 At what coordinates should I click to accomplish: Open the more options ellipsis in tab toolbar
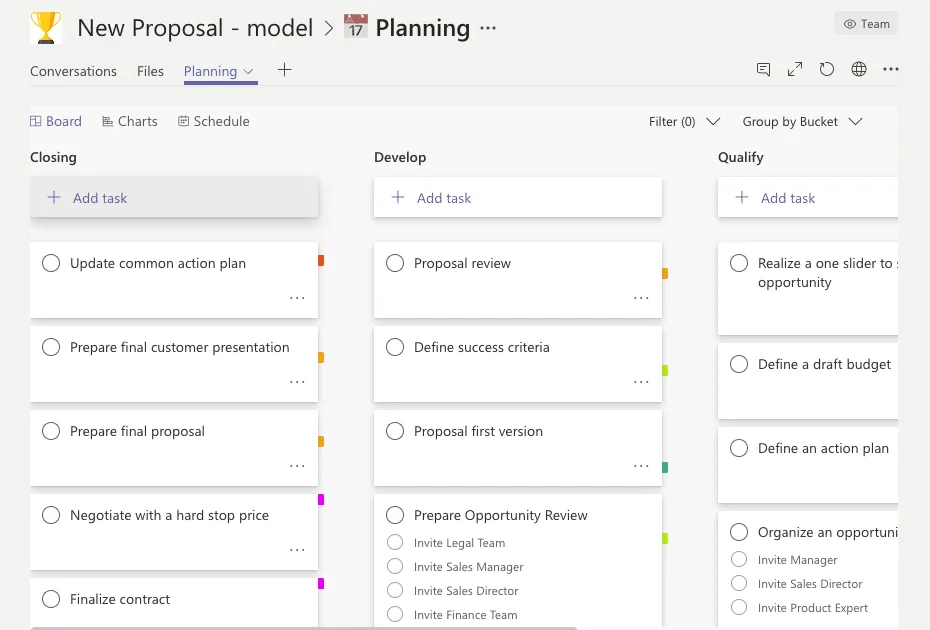pyautogui.click(x=891, y=69)
